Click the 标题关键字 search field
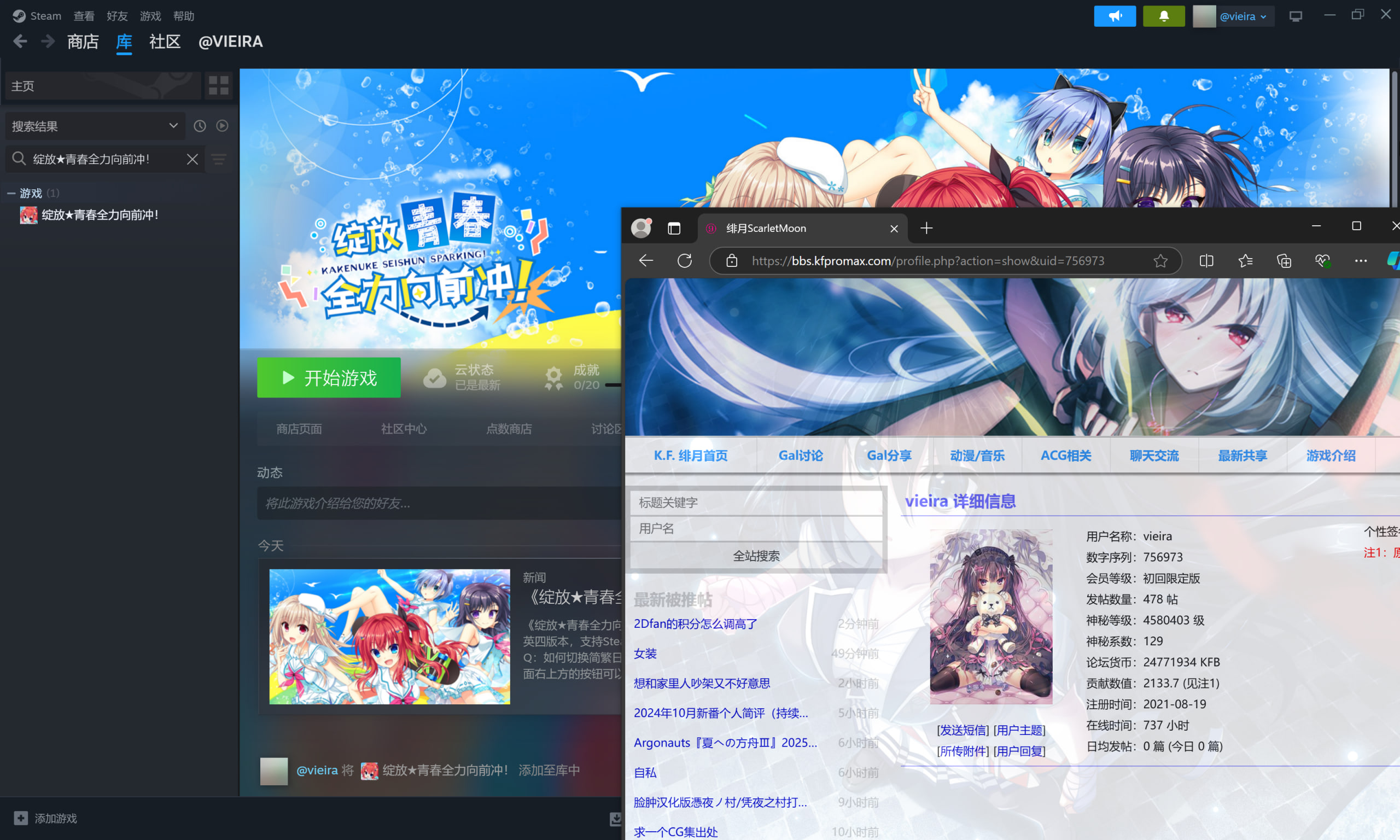Viewport: 1400px width, 840px height. point(756,503)
